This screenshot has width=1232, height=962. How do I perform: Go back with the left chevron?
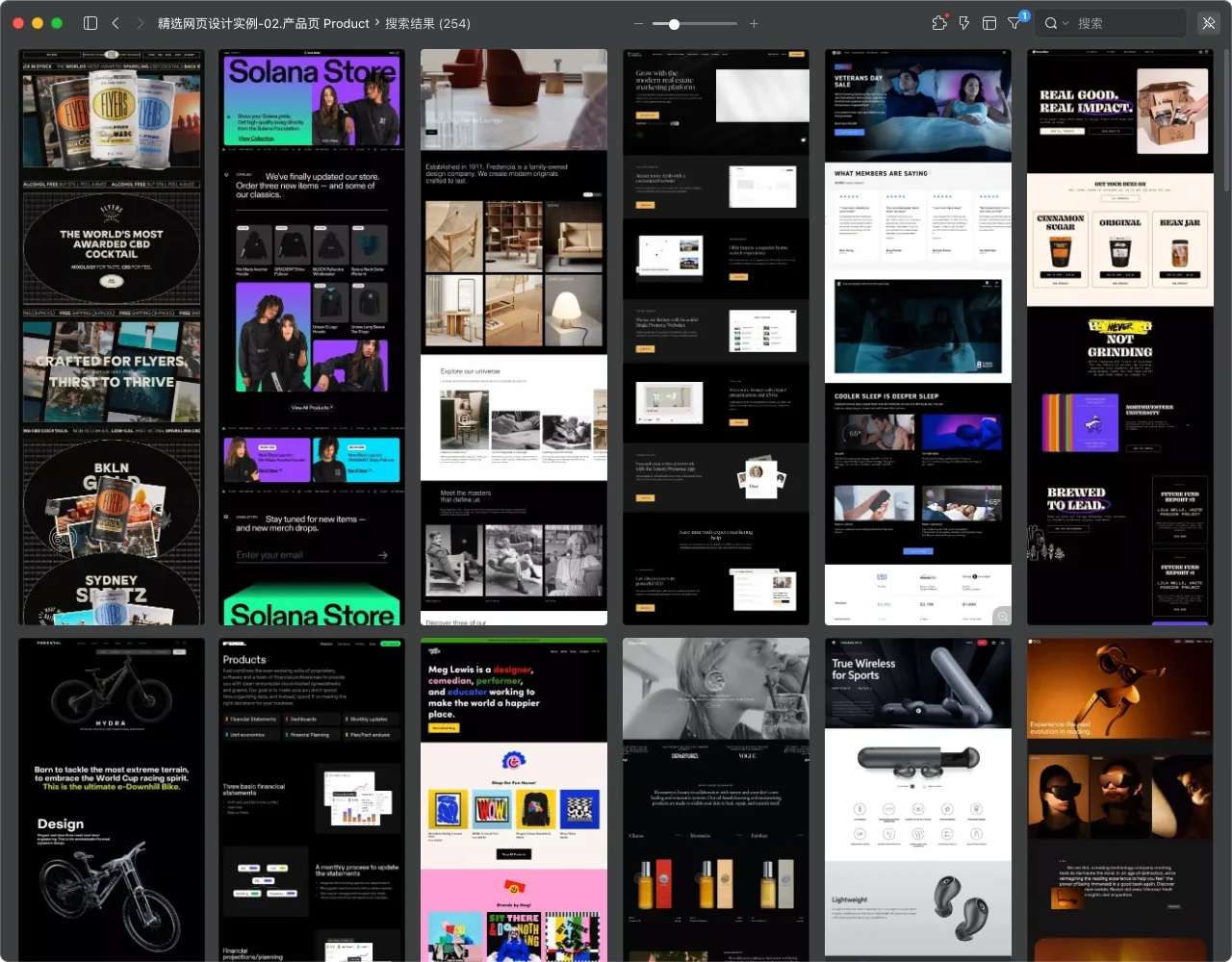(115, 23)
